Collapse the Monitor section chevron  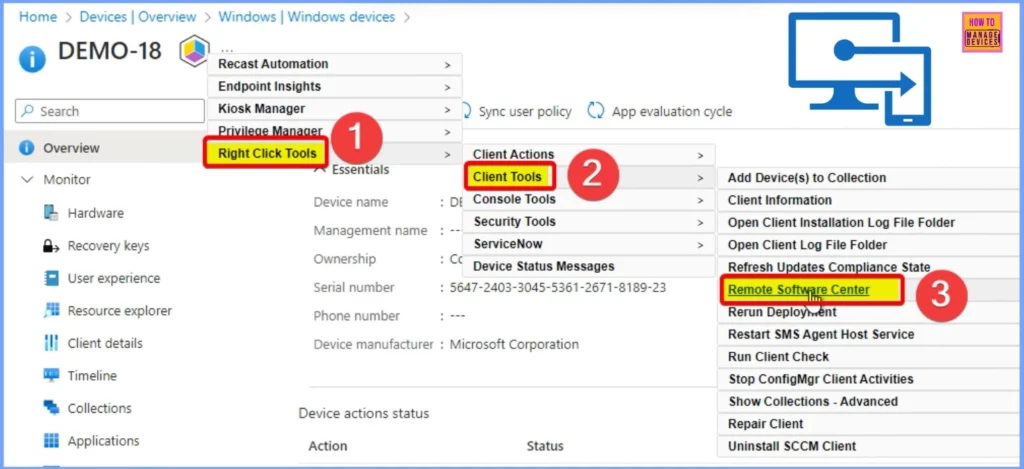point(27,180)
